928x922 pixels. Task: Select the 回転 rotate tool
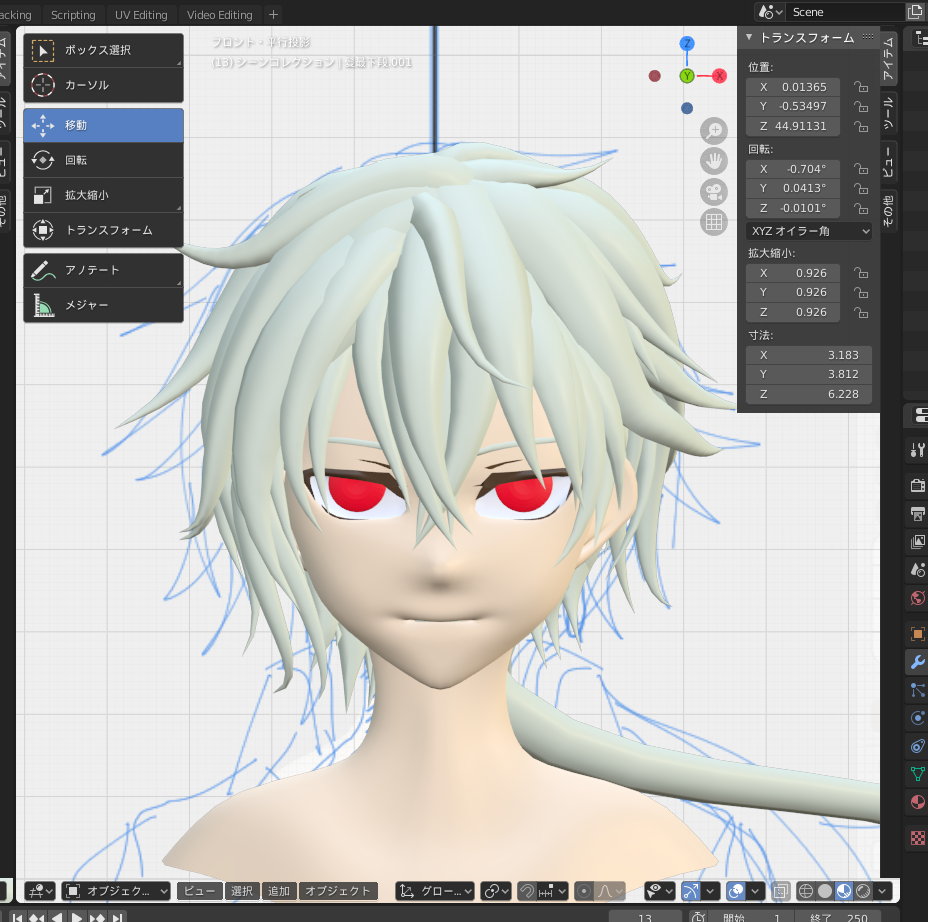point(103,159)
